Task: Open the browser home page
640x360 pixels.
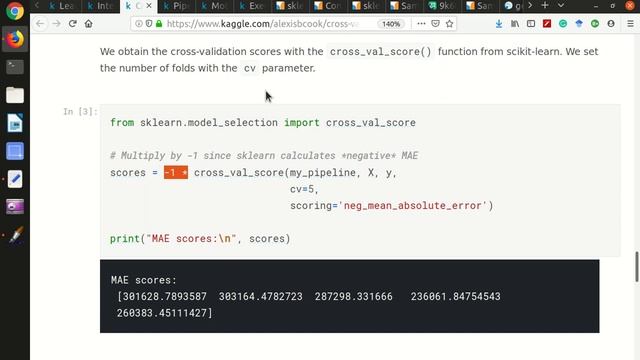Action: 89,24
